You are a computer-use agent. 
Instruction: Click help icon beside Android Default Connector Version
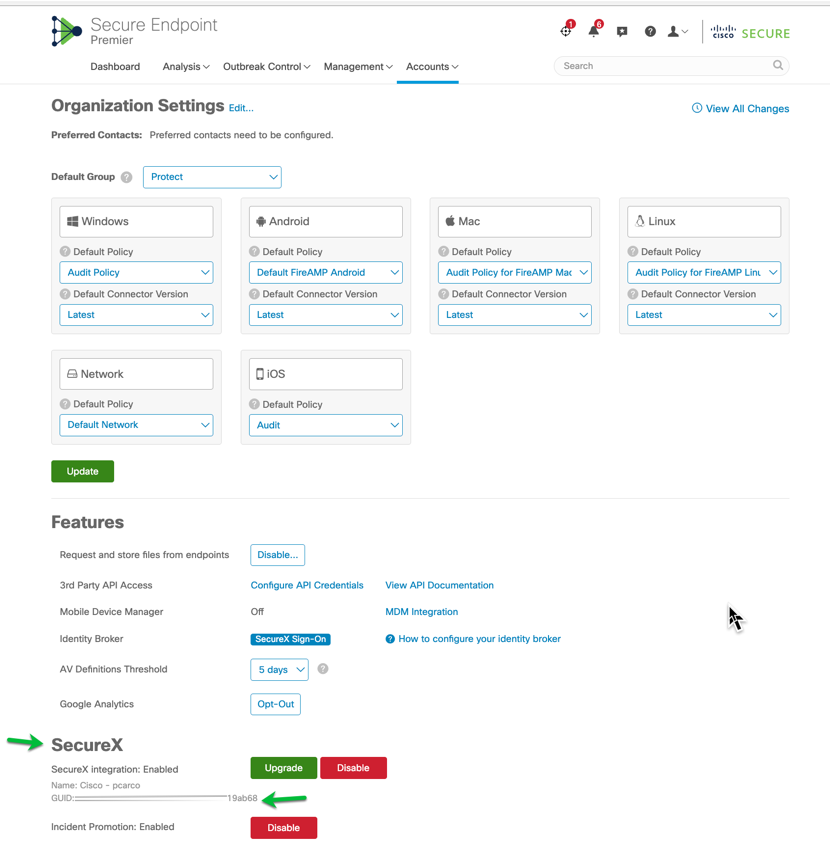(x=254, y=294)
